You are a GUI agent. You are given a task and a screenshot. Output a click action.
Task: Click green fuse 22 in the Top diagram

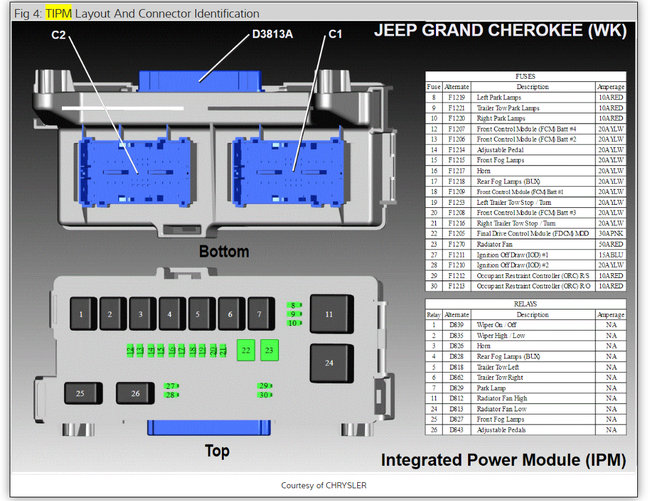pos(246,350)
